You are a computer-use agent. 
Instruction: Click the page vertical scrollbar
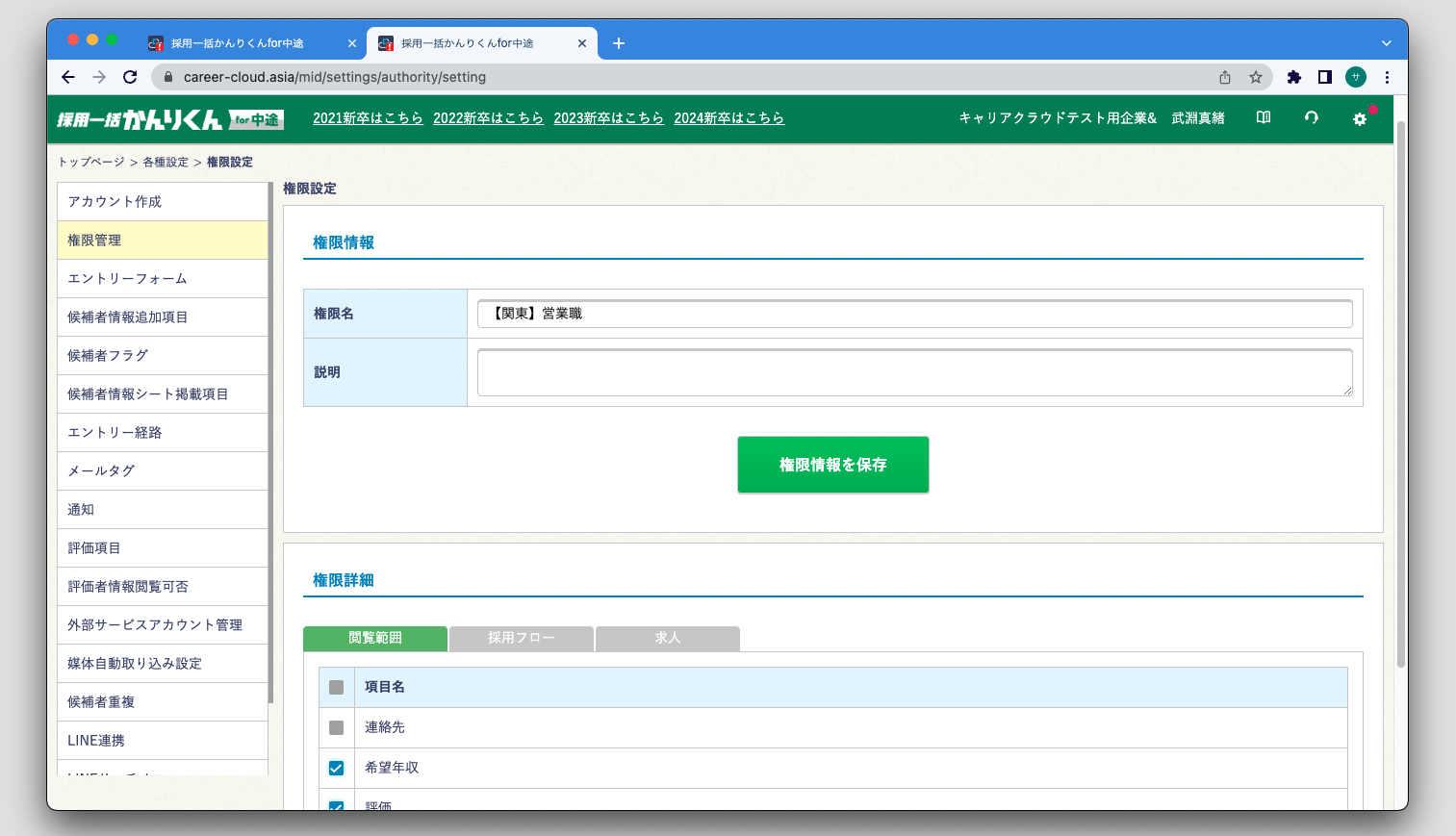[x=1401, y=394]
